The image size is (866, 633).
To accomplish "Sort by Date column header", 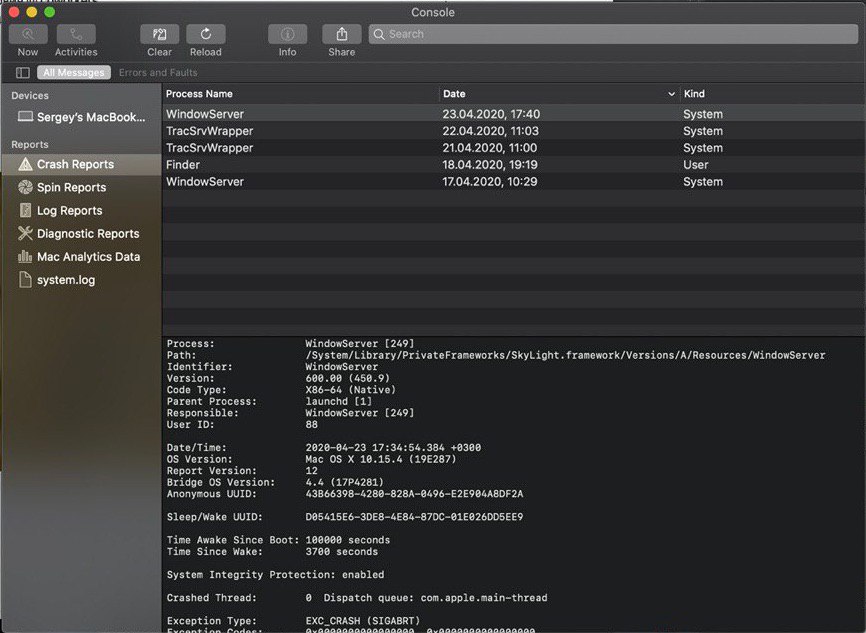I will coord(559,94).
